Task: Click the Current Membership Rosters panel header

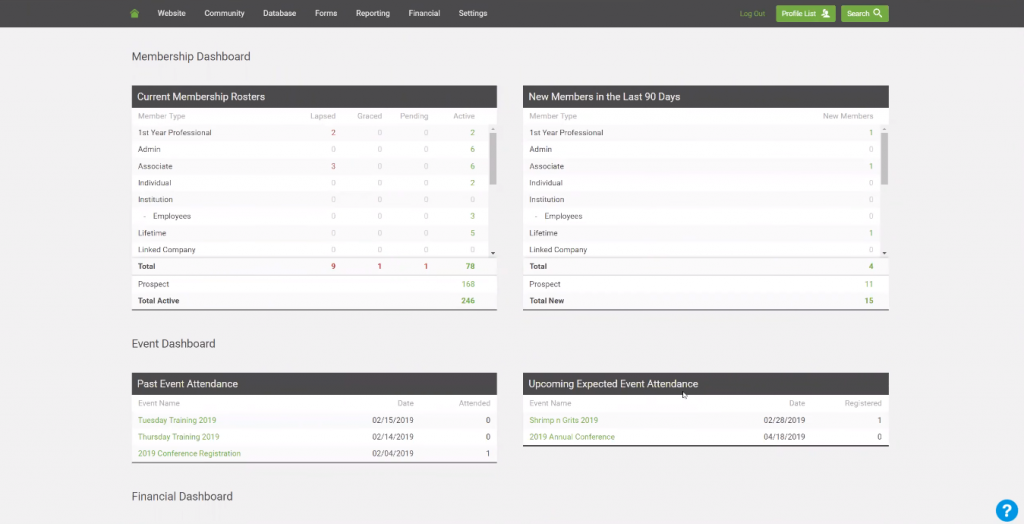Action: [x=314, y=97]
